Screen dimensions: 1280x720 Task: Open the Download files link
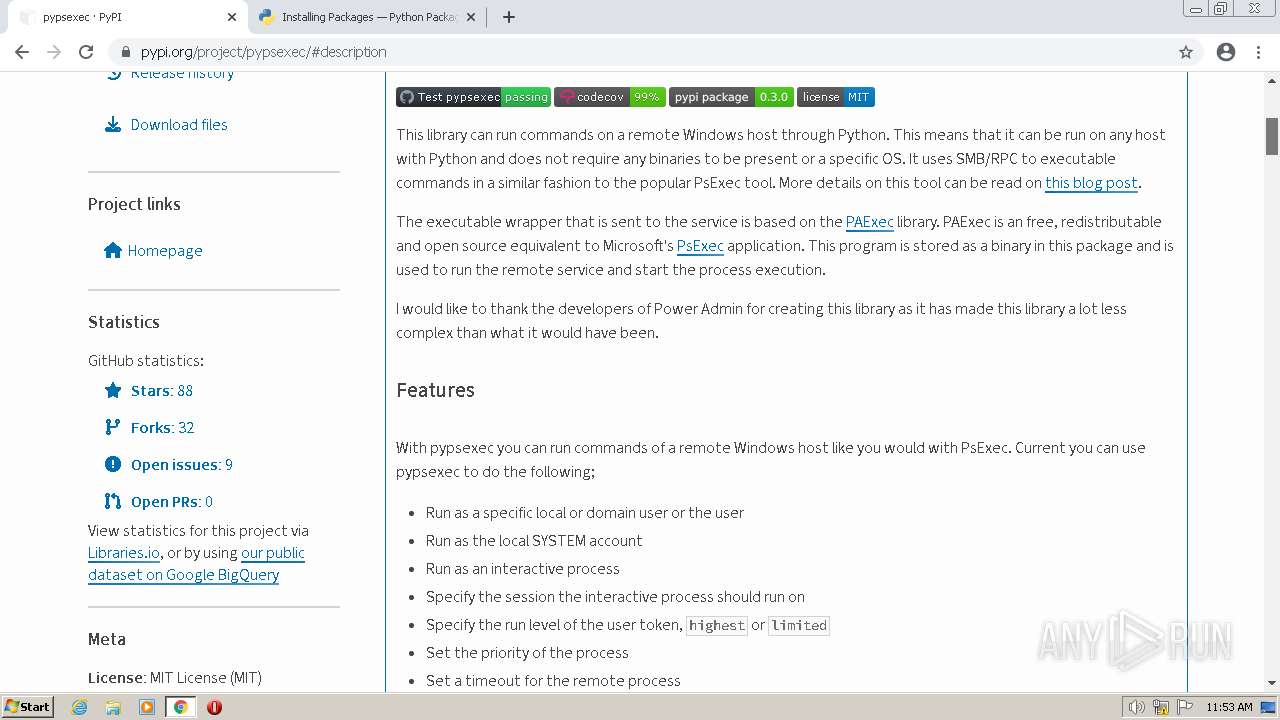coord(179,125)
